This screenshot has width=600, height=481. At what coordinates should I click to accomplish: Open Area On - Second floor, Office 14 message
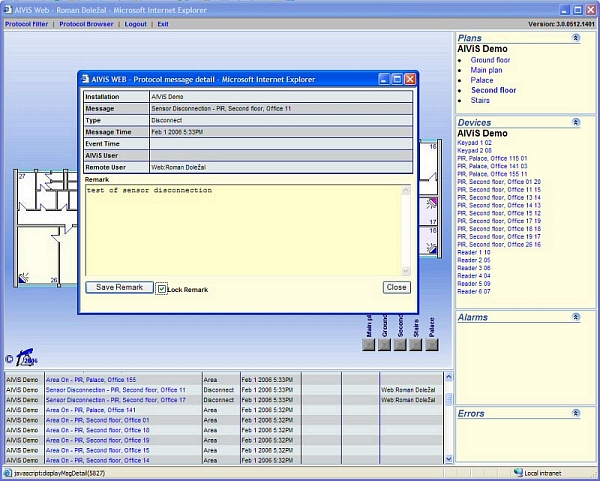coord(98,460)
